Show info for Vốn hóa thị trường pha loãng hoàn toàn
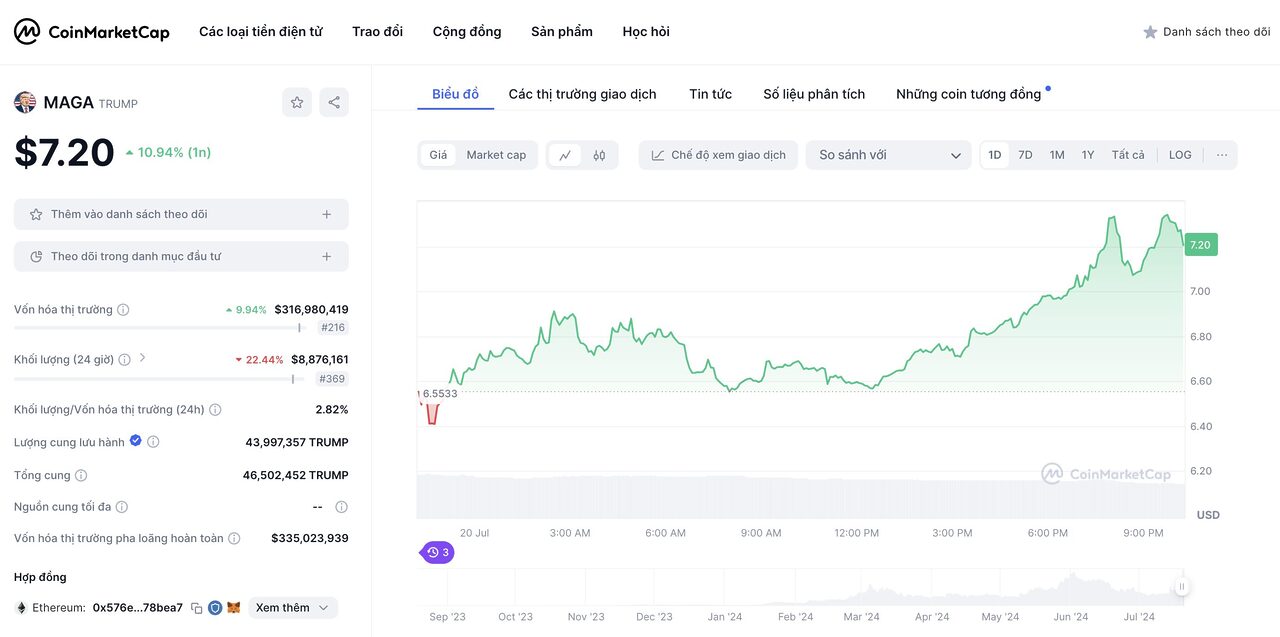Viewport: 1280px width, 637px height. pyautogui.click(x=234, y=538)
